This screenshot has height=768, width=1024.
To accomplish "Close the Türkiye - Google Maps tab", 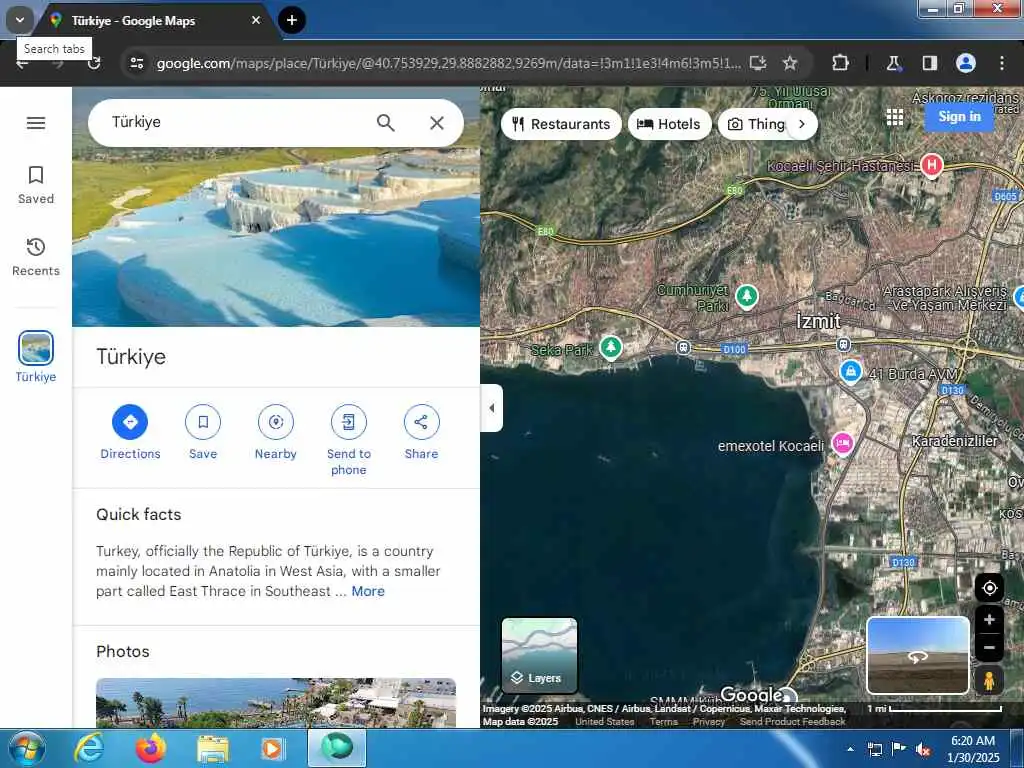I will (256, 20).
